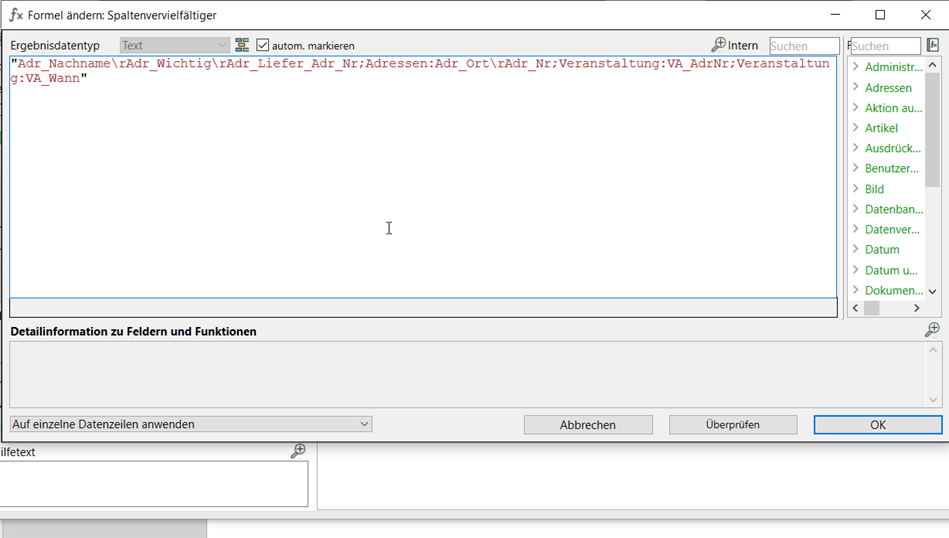949x538 pixels.
Task: Open 'Auf einzelne Datenzeilen anwenden' dropdown
Action: (x=191, y=424)
